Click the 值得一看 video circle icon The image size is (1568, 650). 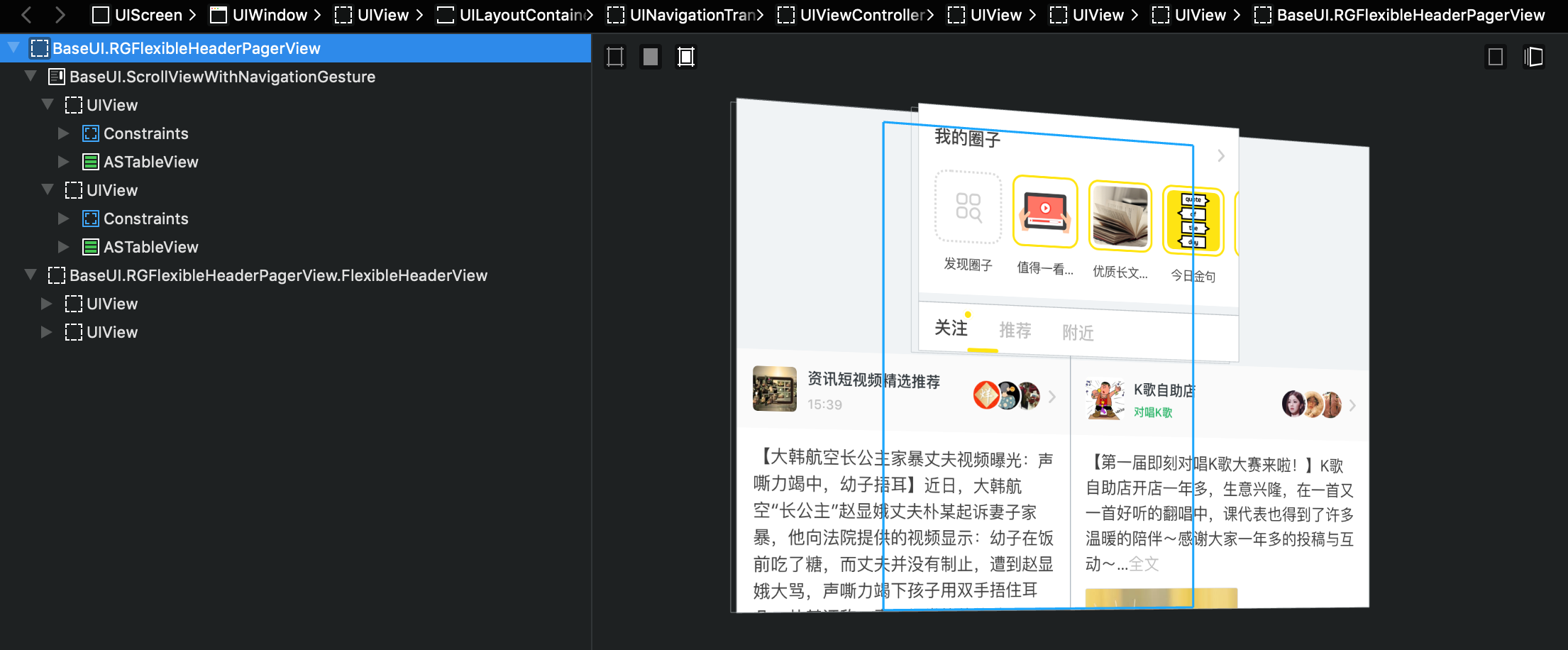click(1045, 212)
